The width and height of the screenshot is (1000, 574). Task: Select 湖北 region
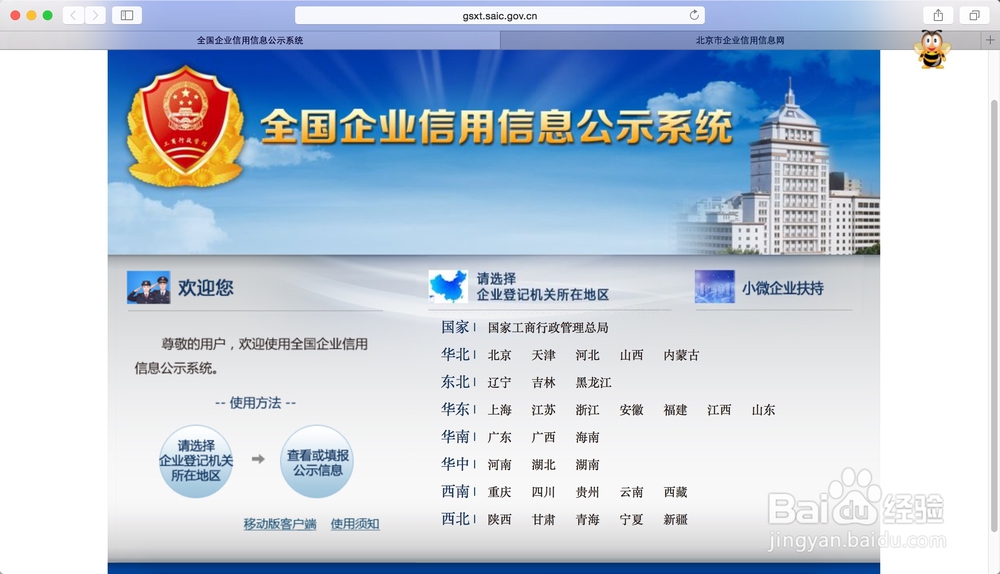pyautogui.click(x=543, y=465)
